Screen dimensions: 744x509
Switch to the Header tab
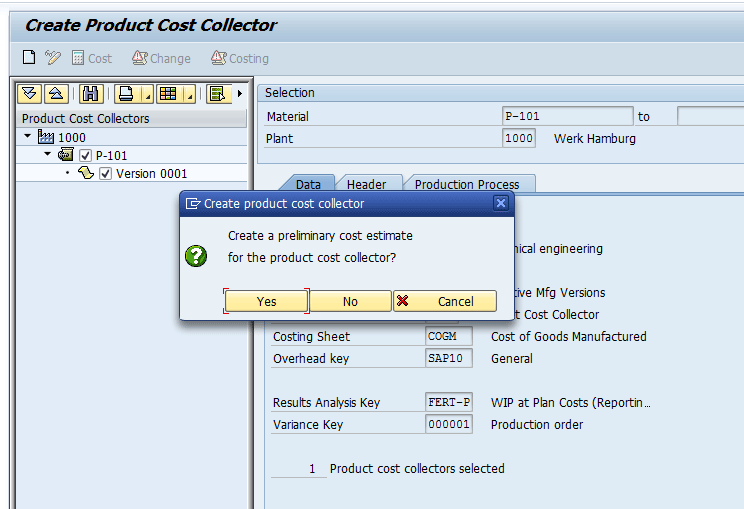(x=366, y=184)
